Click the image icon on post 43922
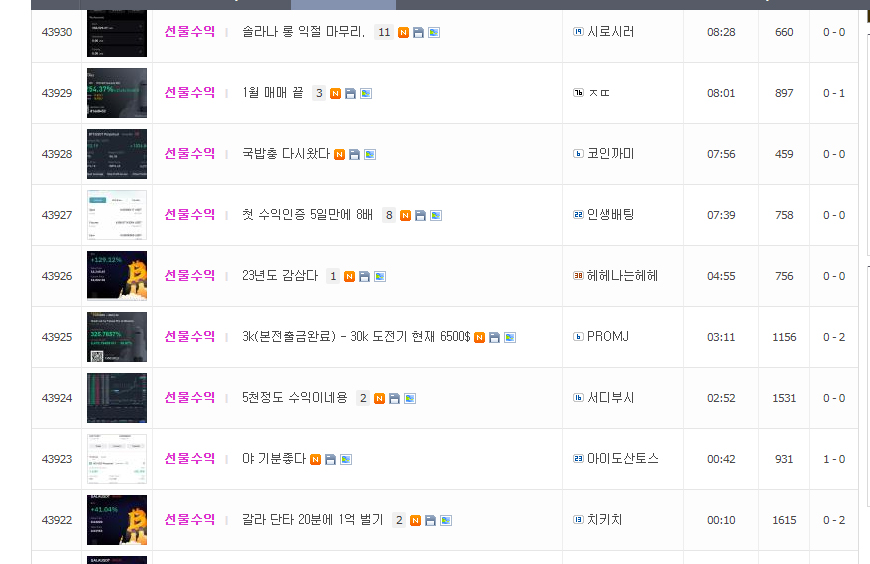This screenshot has height=564, width=870. point(446,521)
